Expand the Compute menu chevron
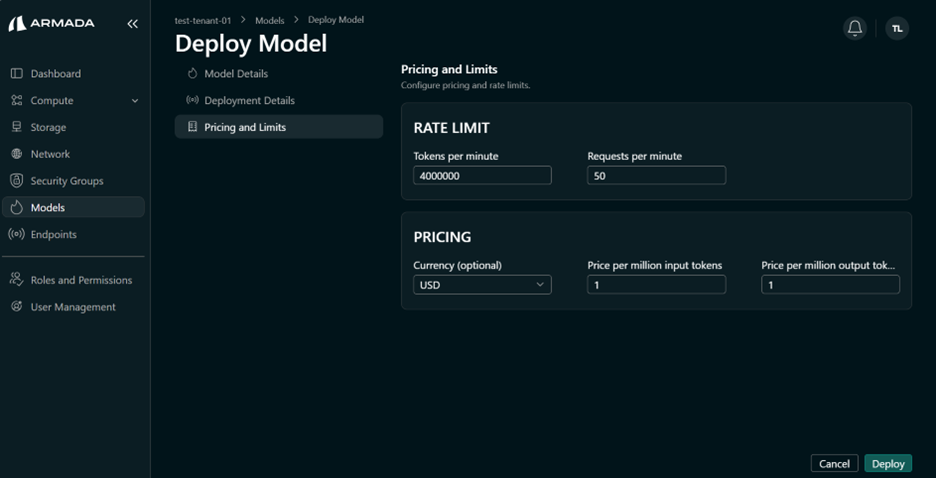 [135, 101]
